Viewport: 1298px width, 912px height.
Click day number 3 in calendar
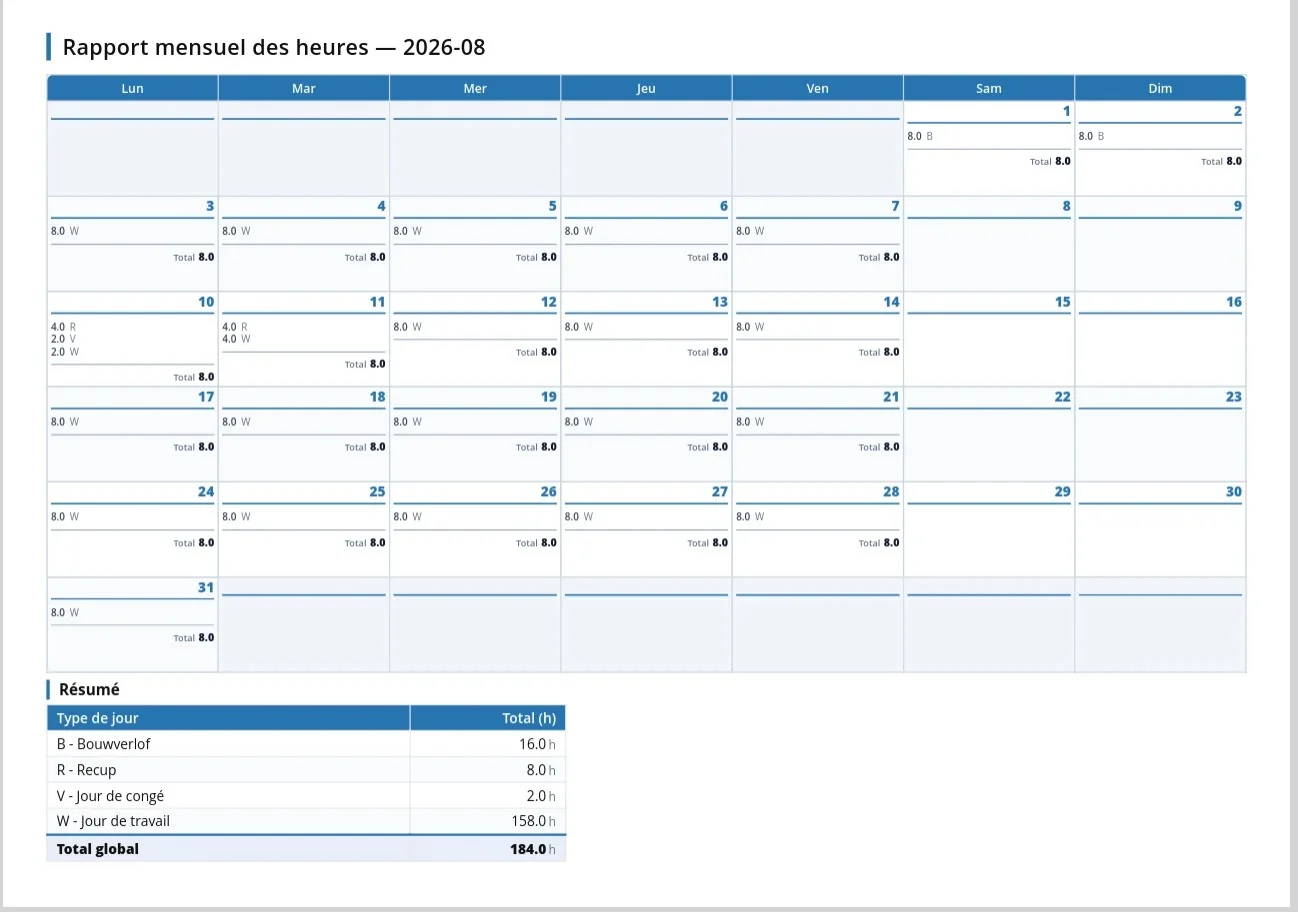tap(210, 206)
